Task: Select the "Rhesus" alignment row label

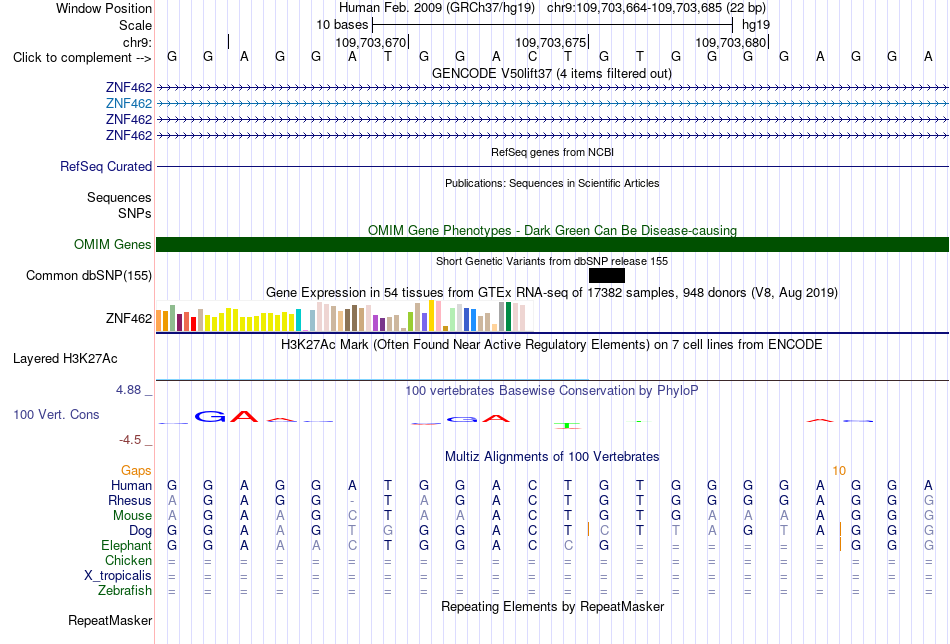Action: click(129, 500)
